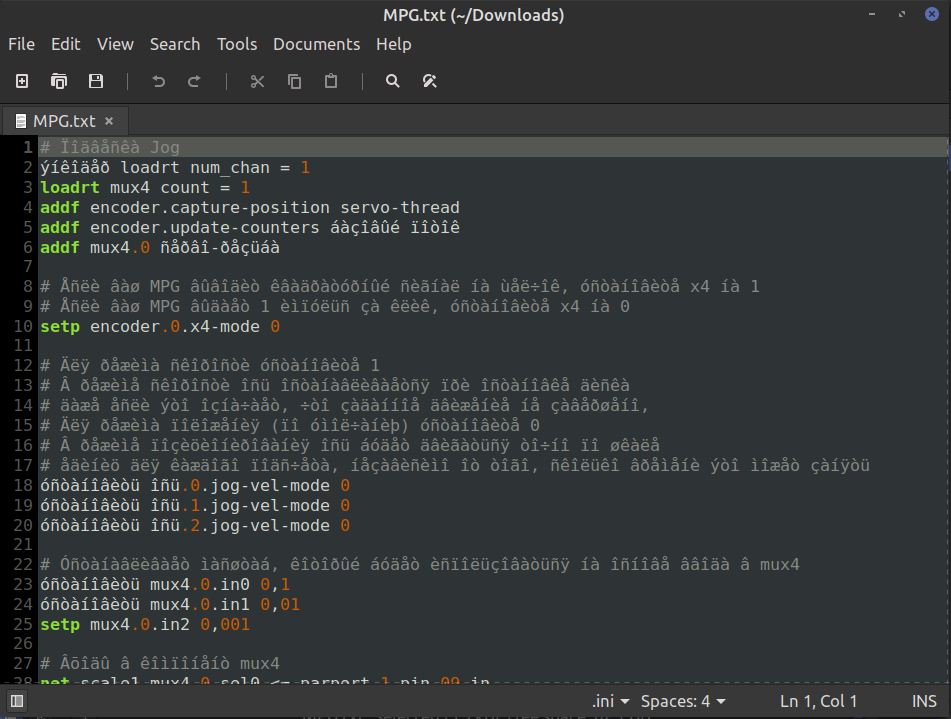The height and width of the screenshot is (719, 951).
Task: Paste clipboard using toolbar icon
Action: (331, 81)
